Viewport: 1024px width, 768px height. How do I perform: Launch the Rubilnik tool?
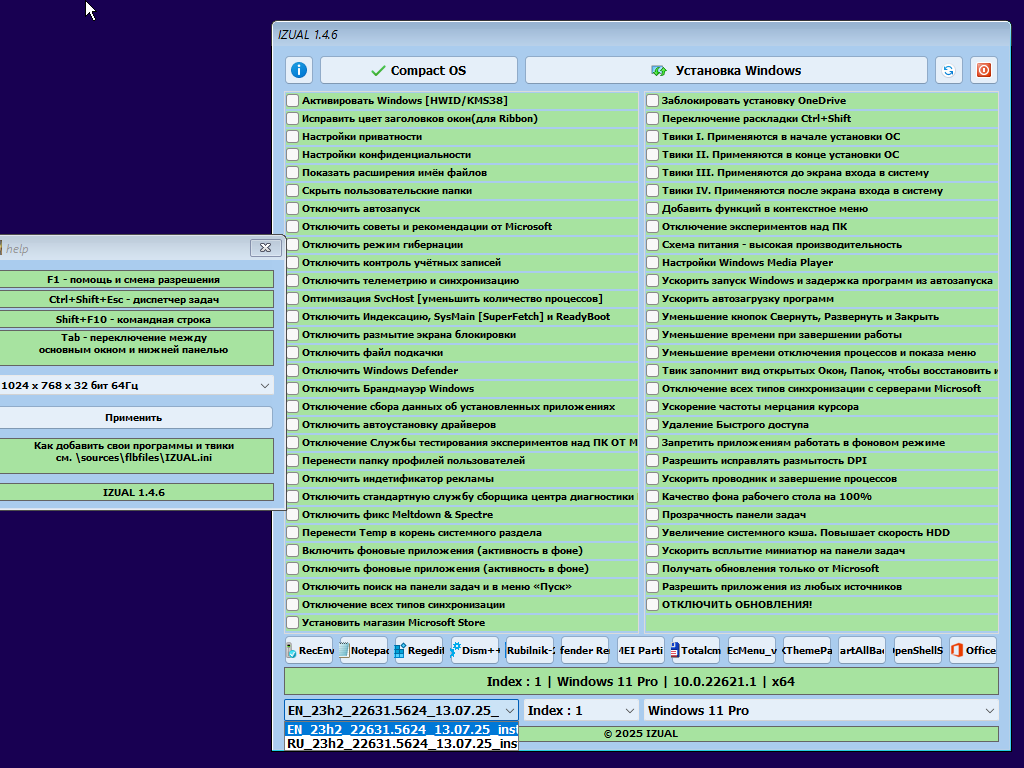pos(530,650)
